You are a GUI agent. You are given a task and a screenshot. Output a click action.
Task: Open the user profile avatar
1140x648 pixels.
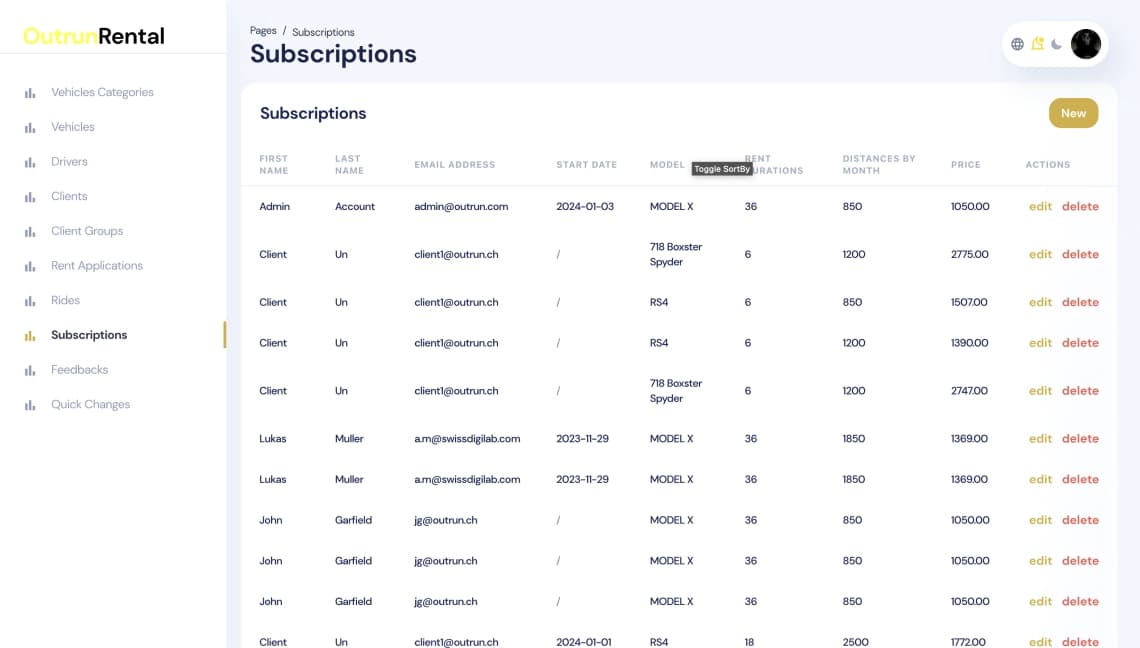[1085, 44]
